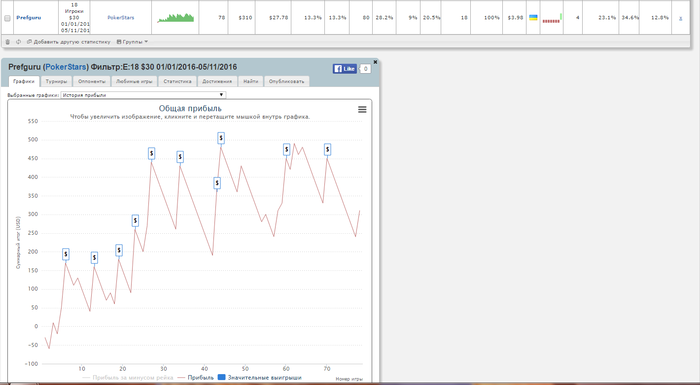This screenshot has width=700, height=385.
Task: Click the $ win marker near game 34
Action: pos(180,157)
